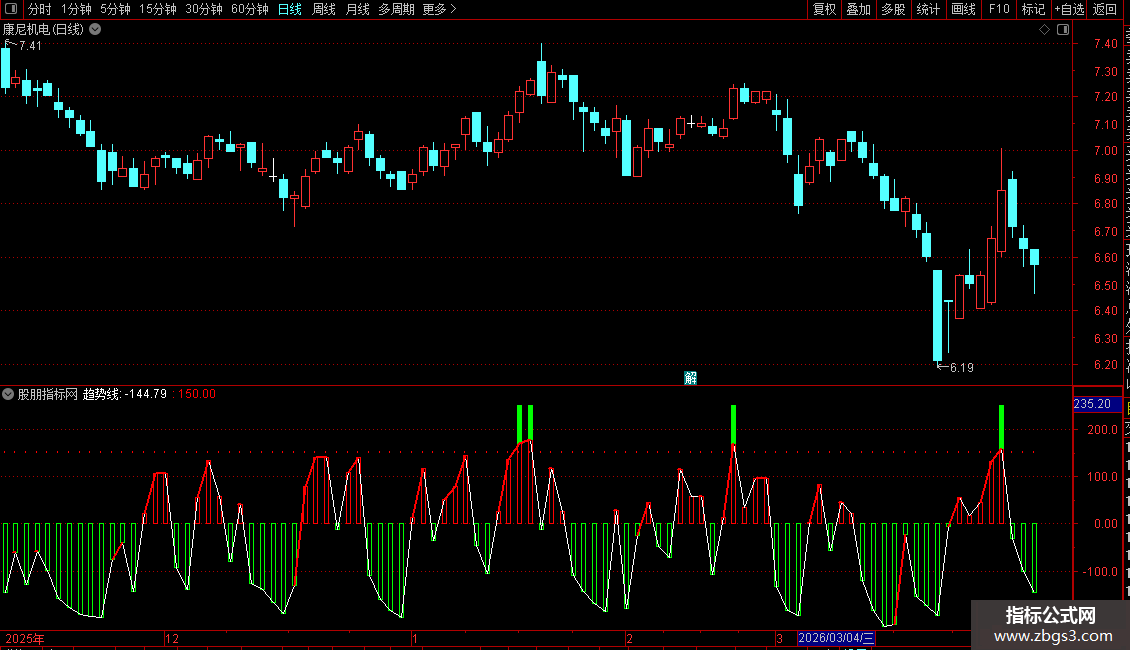Switch to 分时 view
The height and width of the screenshot is (650, 1130).
(40, 9)
